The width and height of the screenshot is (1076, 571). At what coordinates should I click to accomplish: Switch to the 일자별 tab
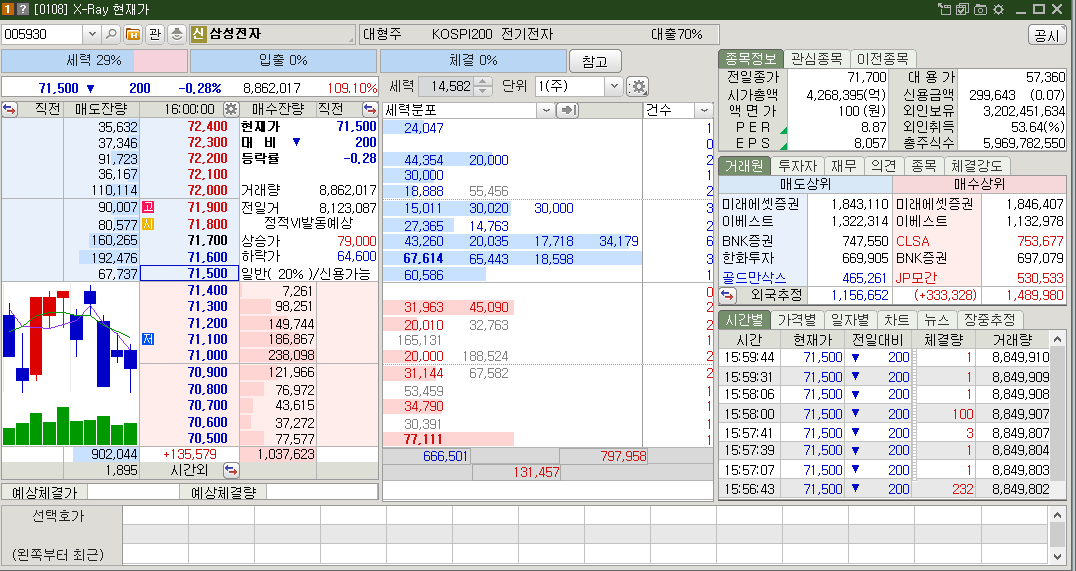850,320
